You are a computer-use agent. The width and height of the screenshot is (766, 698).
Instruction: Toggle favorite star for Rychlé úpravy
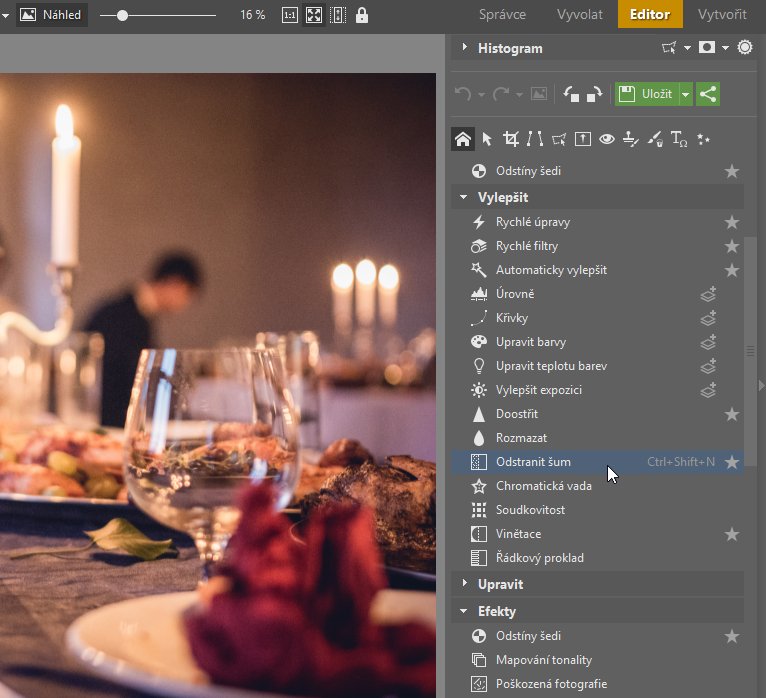click(732, 222)
